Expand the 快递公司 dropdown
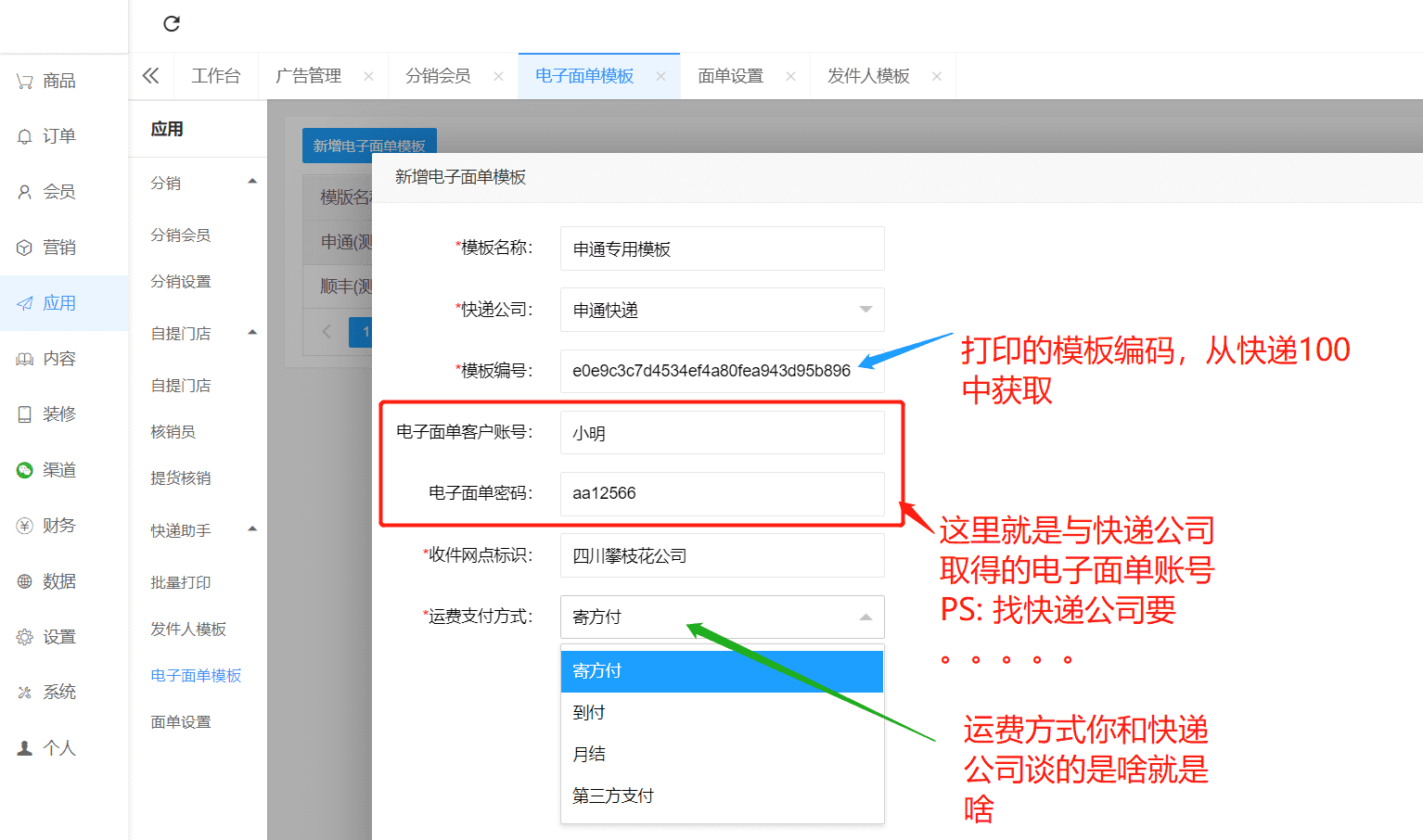 (x=865, y=310)
